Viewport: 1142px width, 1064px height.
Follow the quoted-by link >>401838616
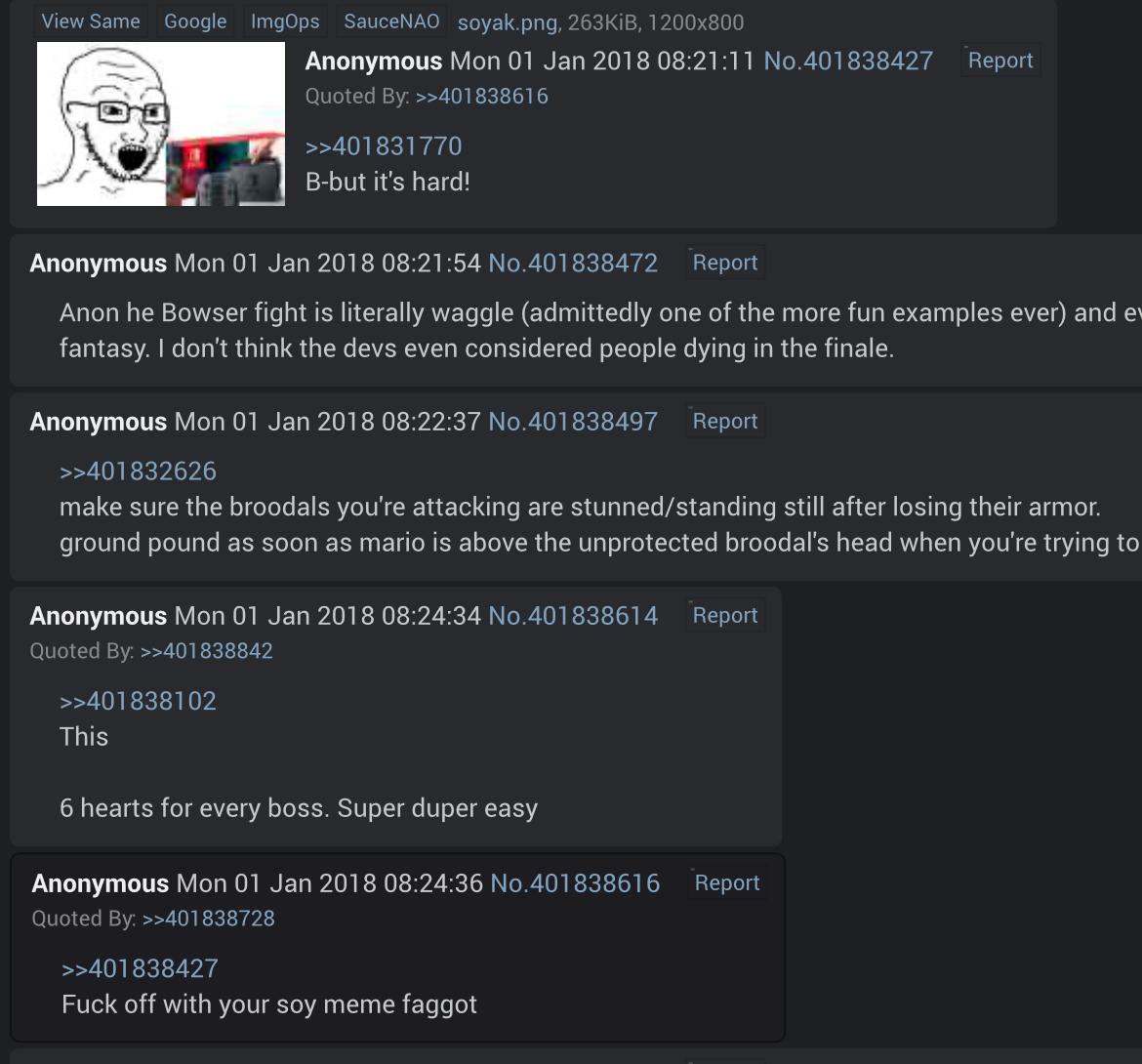click(x=481, y=96)
